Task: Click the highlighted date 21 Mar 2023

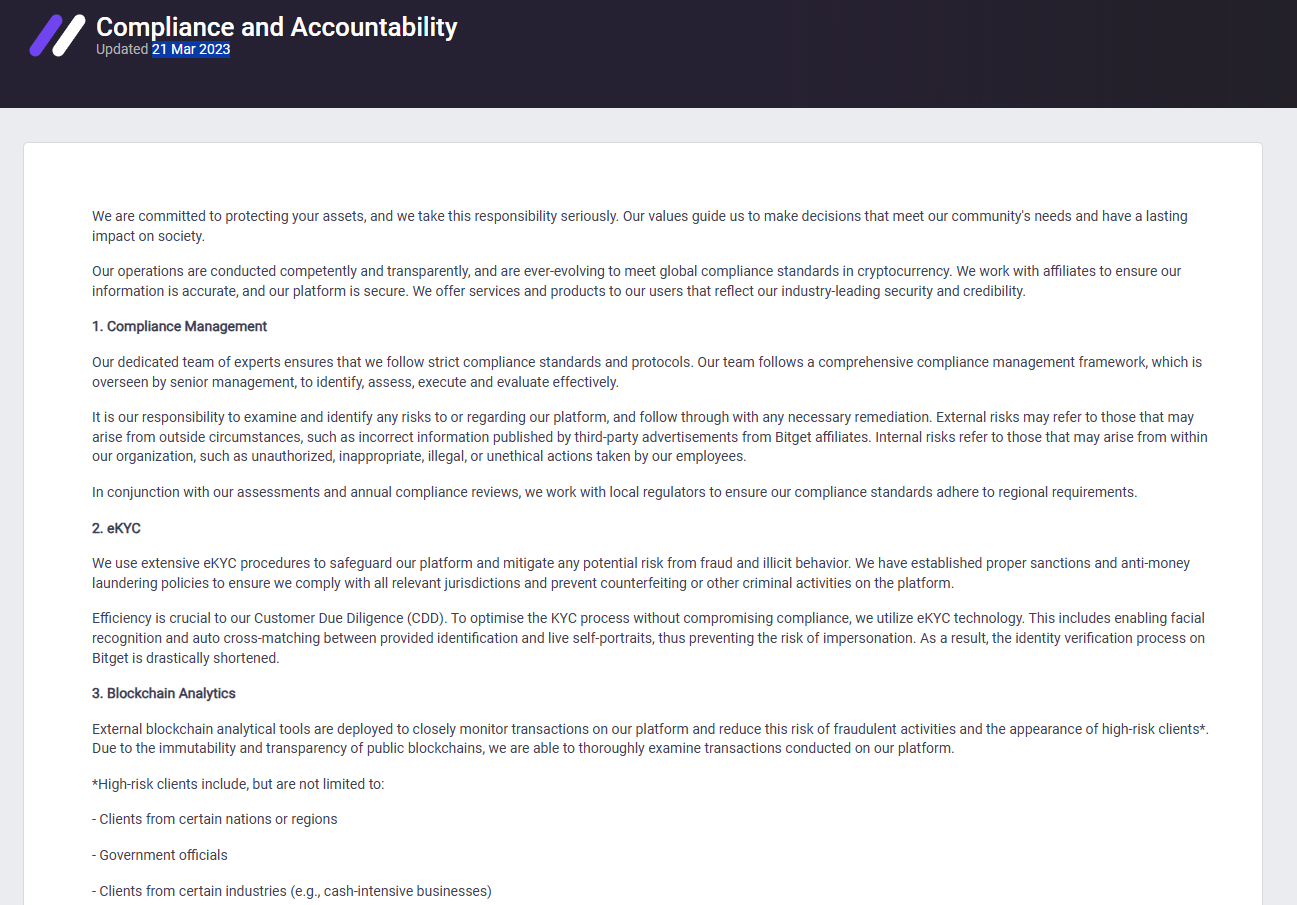Action: click(191, 50)
